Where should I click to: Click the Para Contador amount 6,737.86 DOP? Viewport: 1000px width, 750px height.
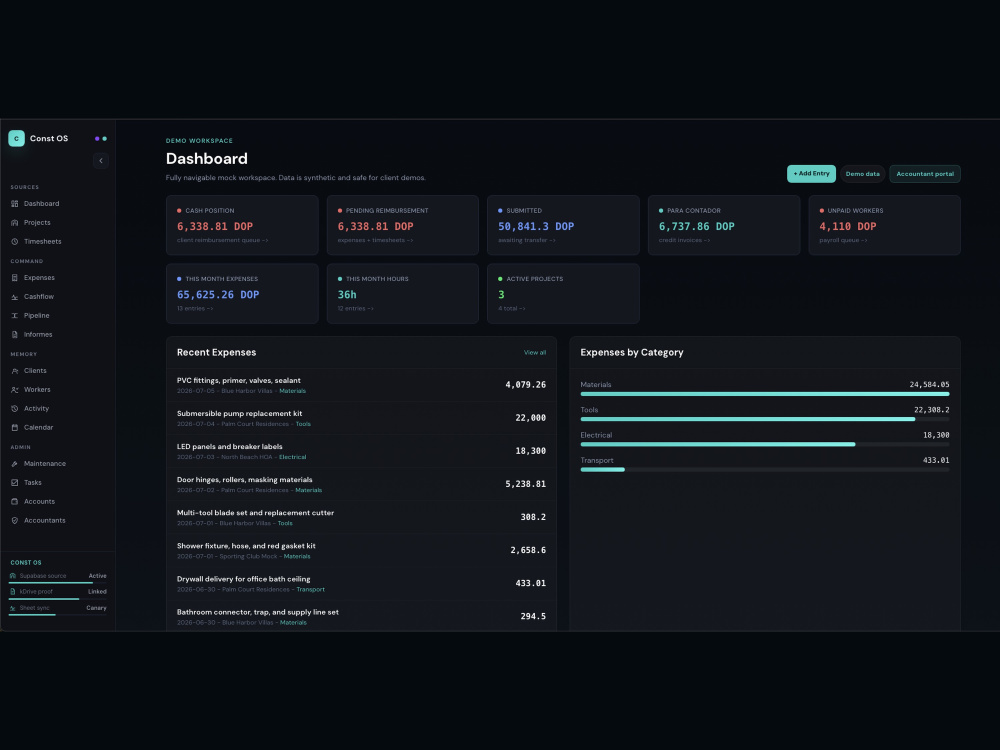(696, 226)
